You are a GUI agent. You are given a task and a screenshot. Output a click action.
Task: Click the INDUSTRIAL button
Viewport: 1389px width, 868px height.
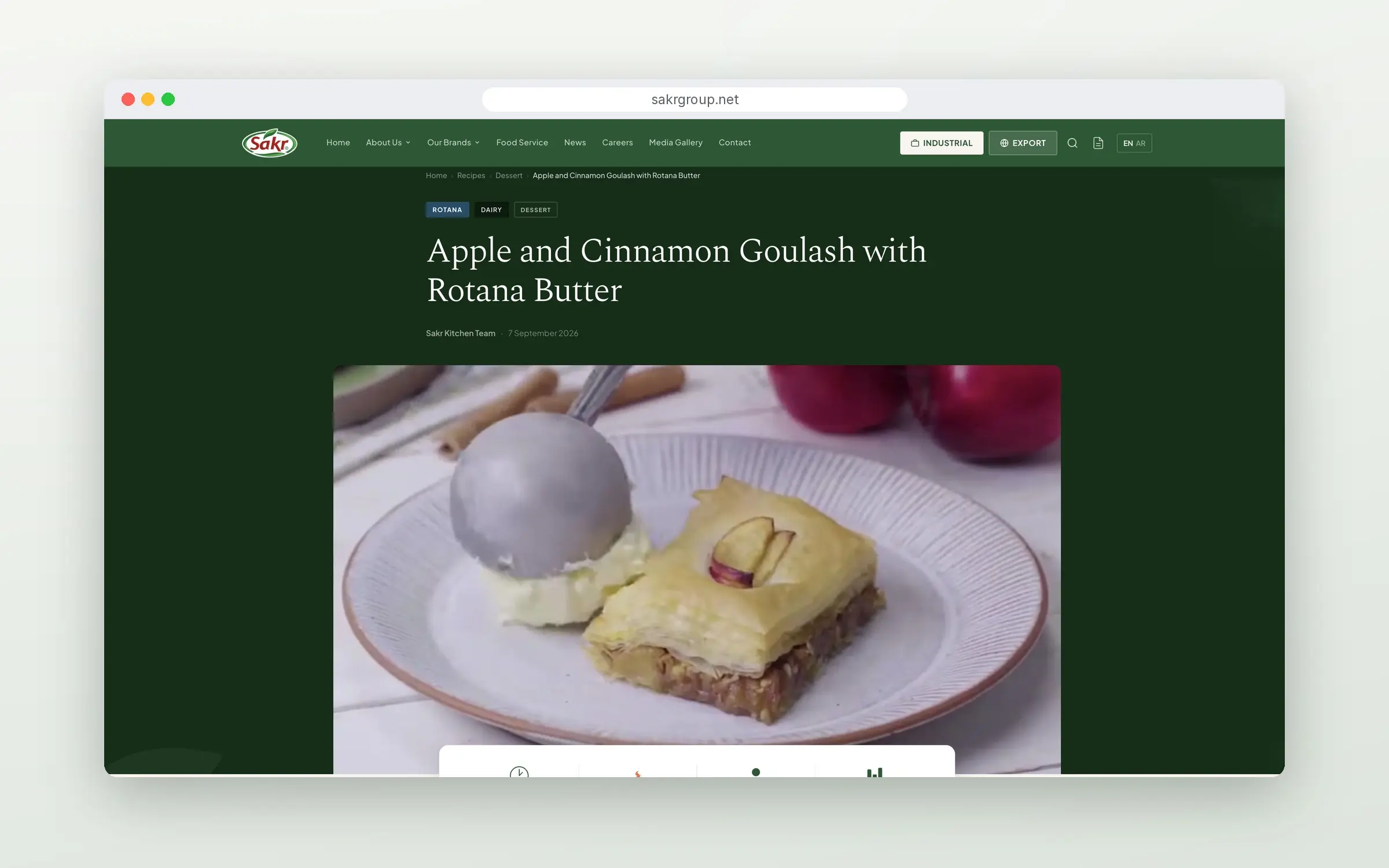[x=941, y=143]
